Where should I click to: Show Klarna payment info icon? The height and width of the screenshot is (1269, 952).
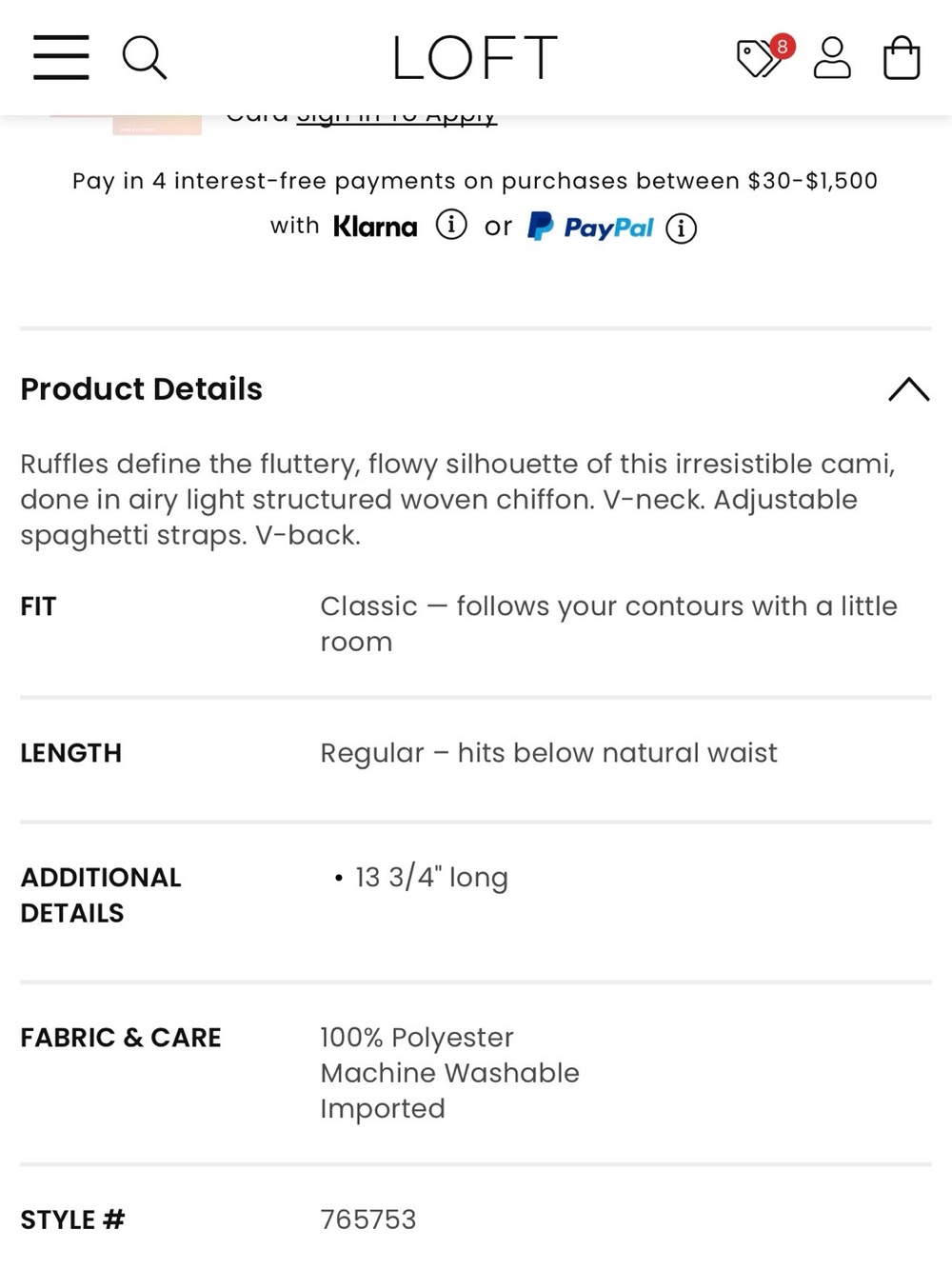pyautogui.click(x=451, y=225)
